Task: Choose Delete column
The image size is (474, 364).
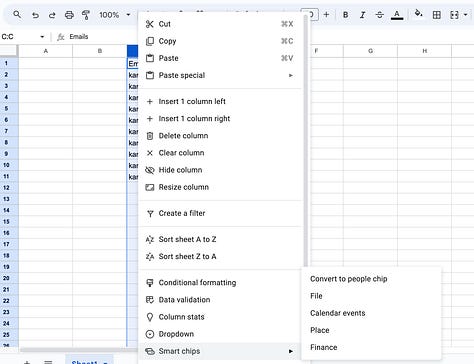Action: tap(220, 136)
